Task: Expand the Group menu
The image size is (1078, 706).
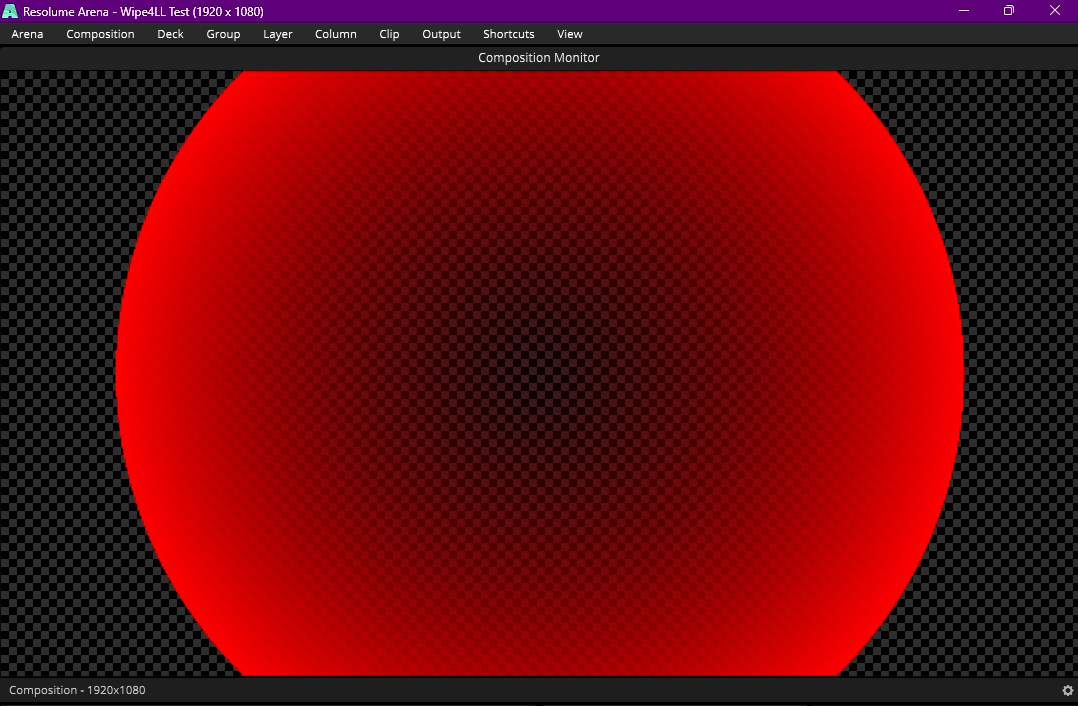Action: pyautogui.click(x=223, y=34)
